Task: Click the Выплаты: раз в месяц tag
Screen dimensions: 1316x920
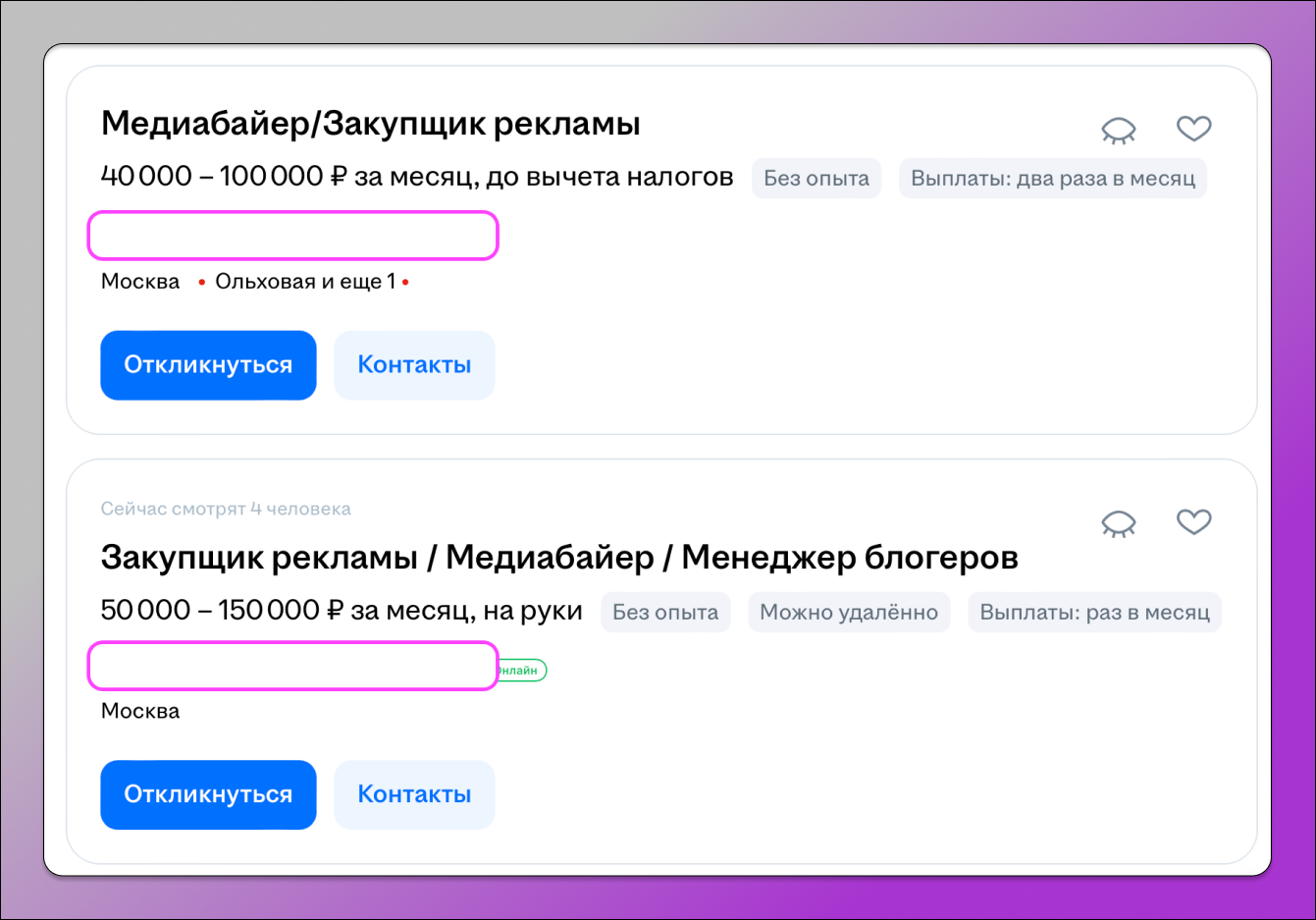Action: (1093, 612)
